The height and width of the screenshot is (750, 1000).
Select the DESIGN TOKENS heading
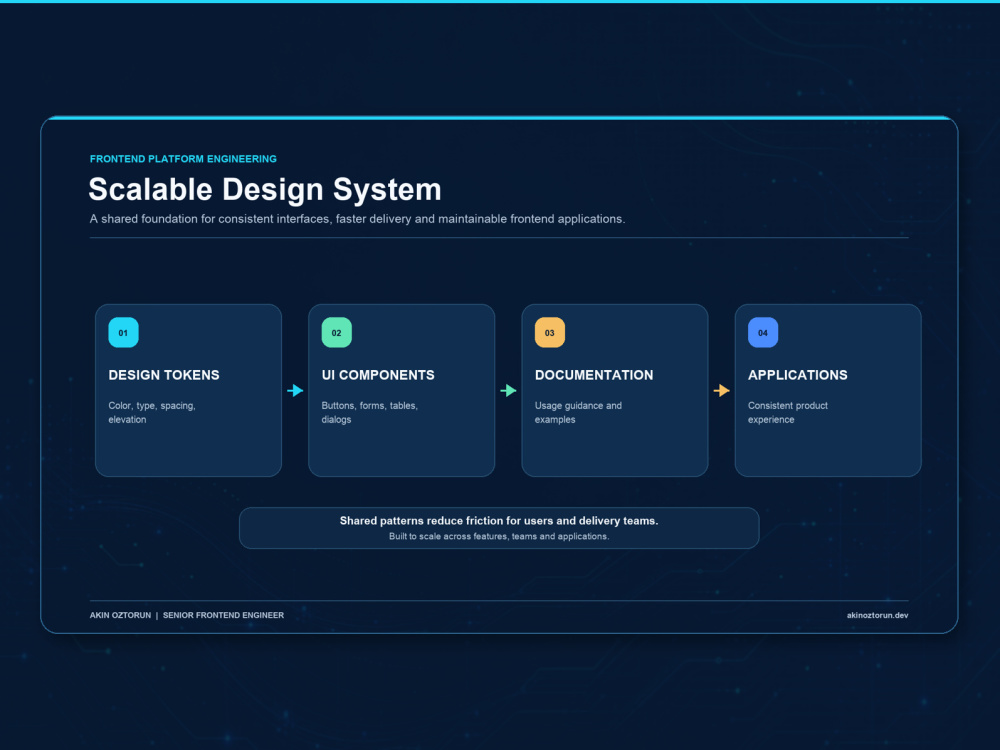164,375
